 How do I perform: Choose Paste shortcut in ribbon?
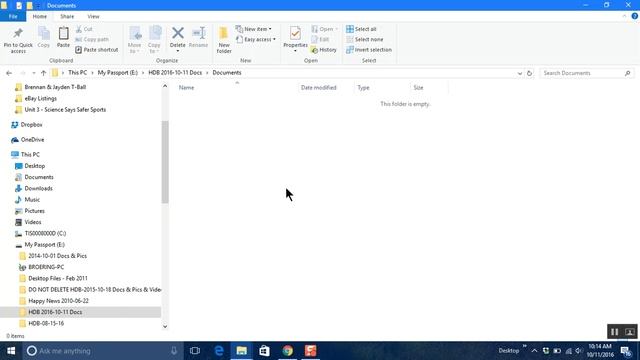97,50
